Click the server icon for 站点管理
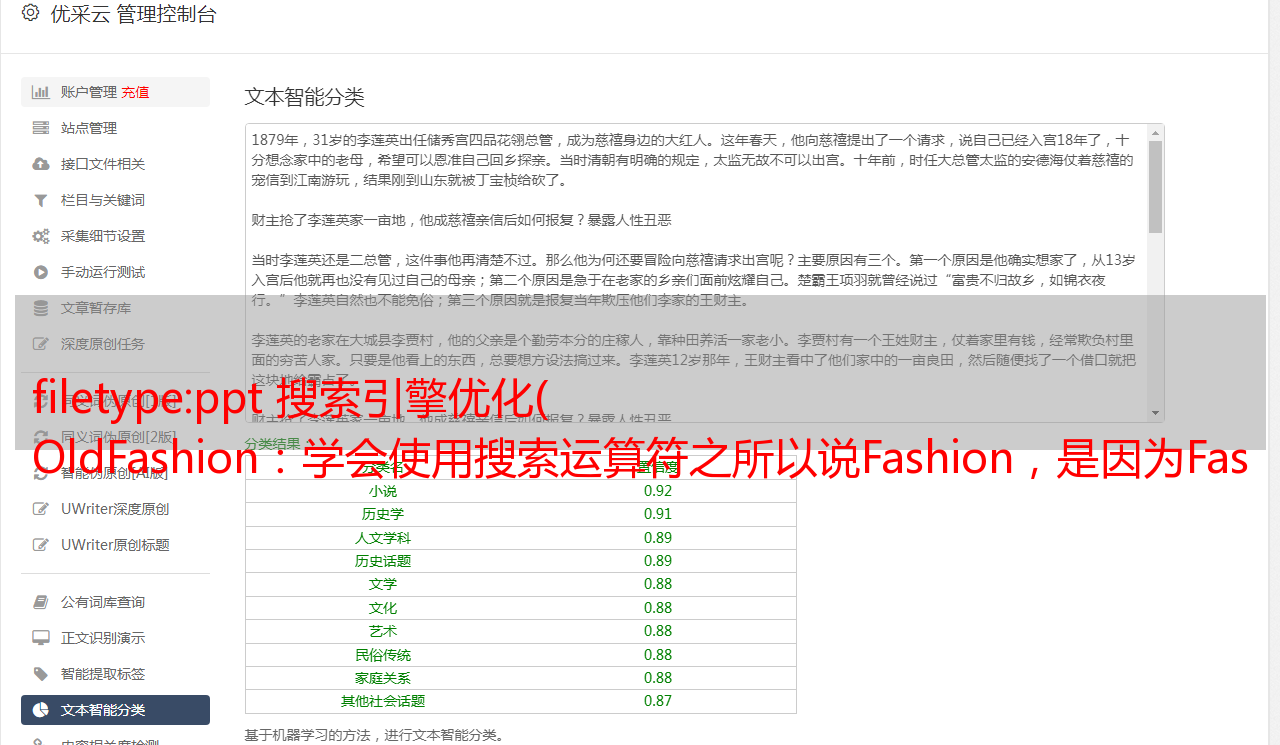Viewport: 1280px width, 745px height. [41, 128]
